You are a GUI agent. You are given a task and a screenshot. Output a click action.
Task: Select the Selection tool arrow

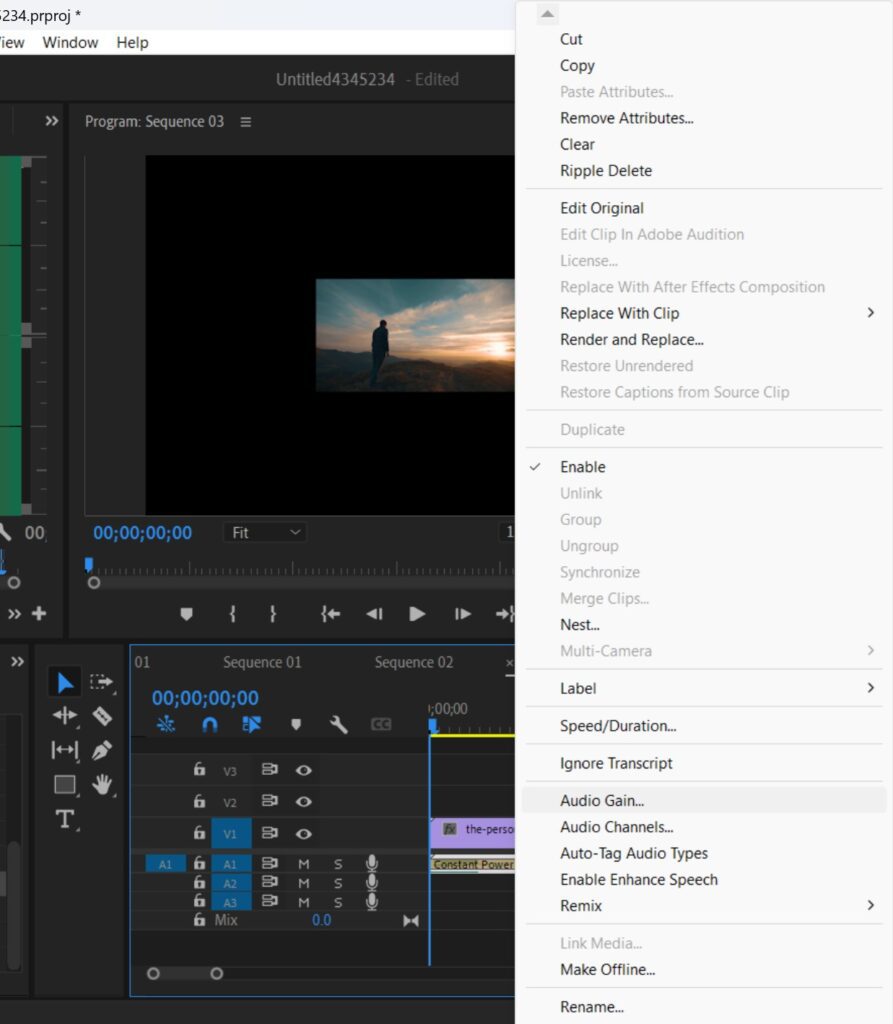[65, 682]
